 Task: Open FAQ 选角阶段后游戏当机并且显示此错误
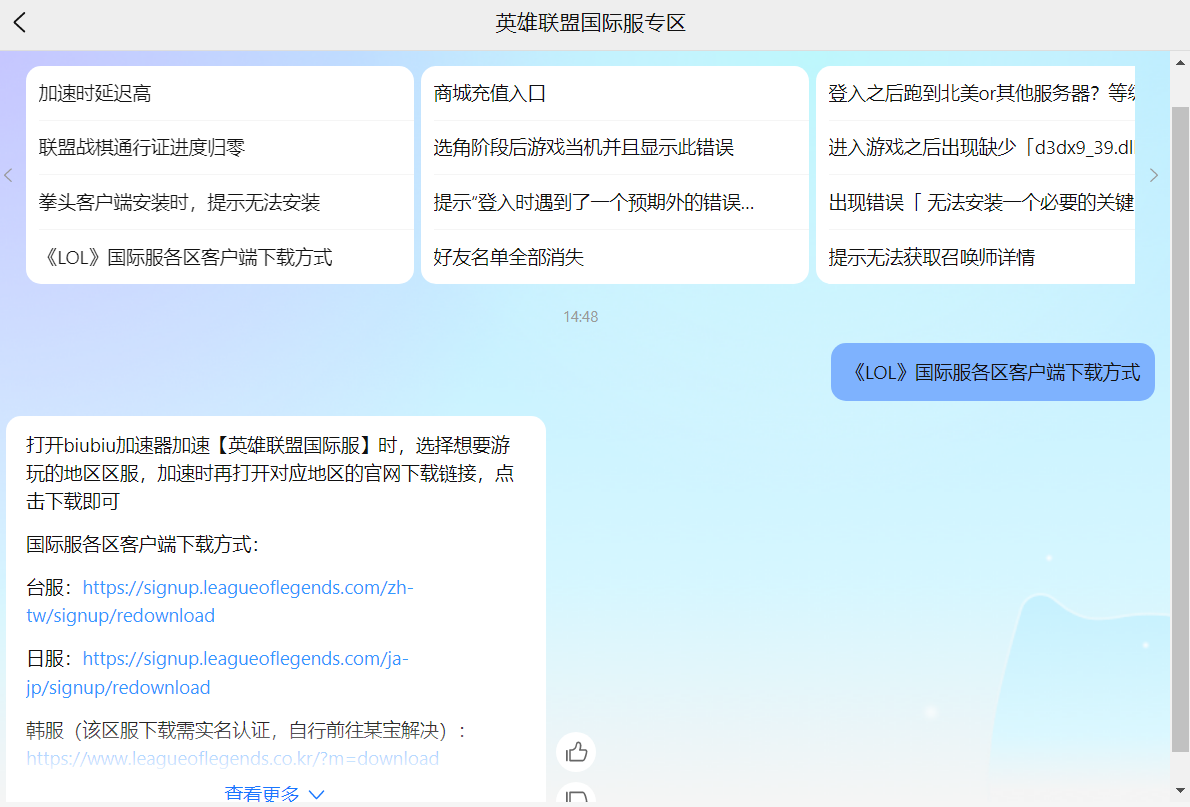pos(615,147)
